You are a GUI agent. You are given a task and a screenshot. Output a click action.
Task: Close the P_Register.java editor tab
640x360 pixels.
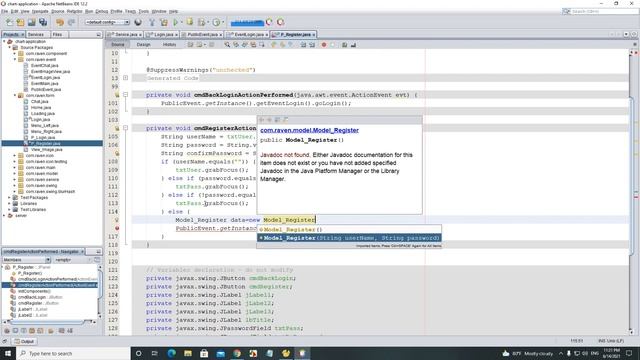coord(314,35)
